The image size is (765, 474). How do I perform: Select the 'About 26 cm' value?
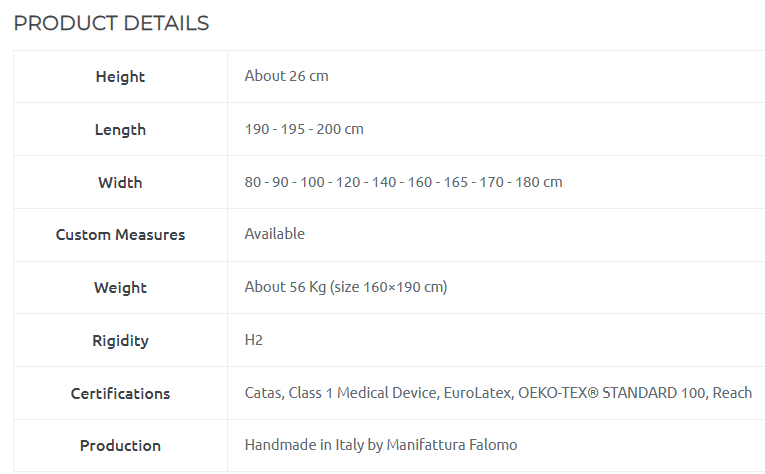[286, 76]
